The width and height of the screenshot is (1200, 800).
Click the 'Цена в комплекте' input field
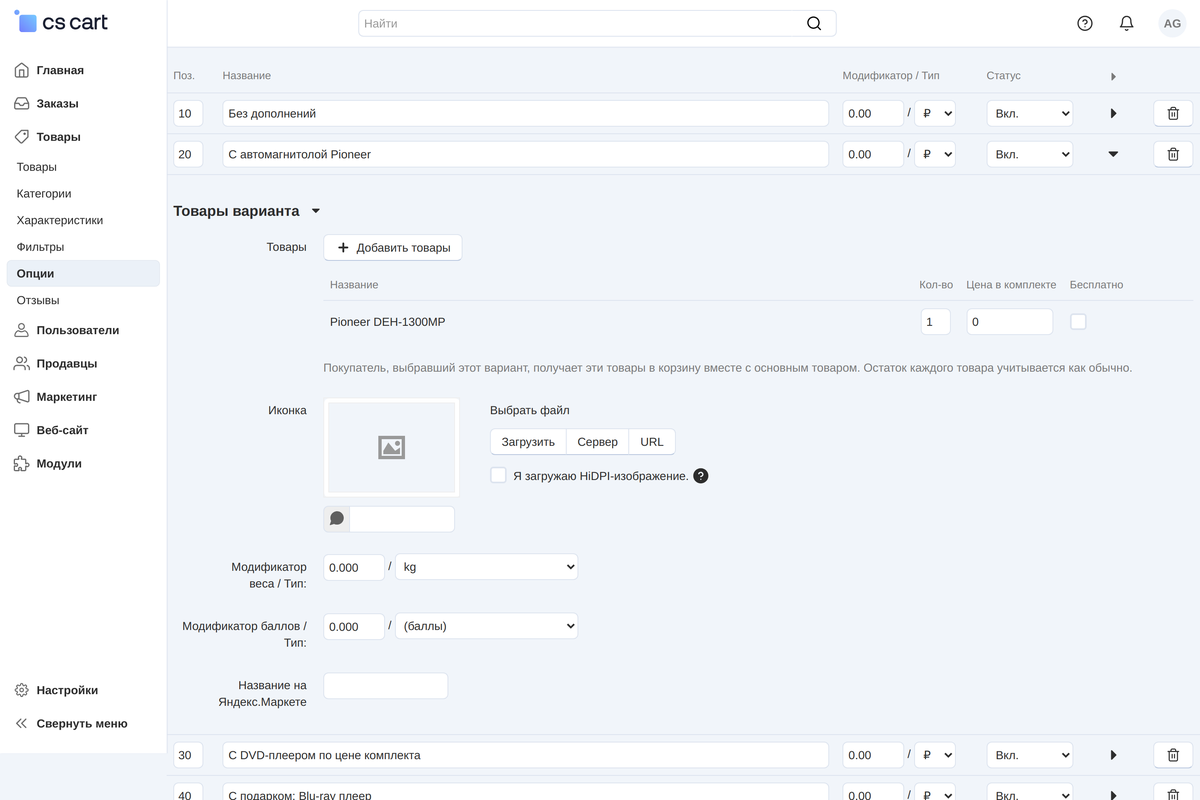(x=1010, y=322)
